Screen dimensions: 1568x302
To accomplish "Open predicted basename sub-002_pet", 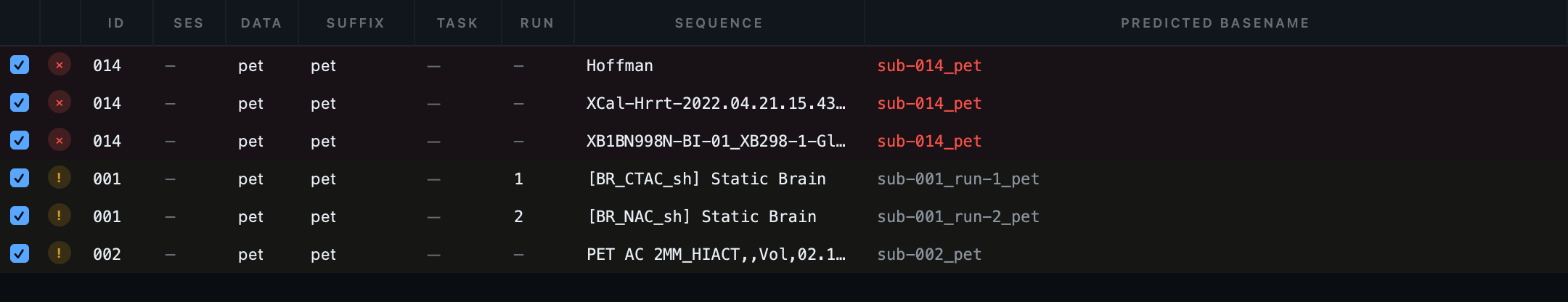I will click(x=929, y=254).
